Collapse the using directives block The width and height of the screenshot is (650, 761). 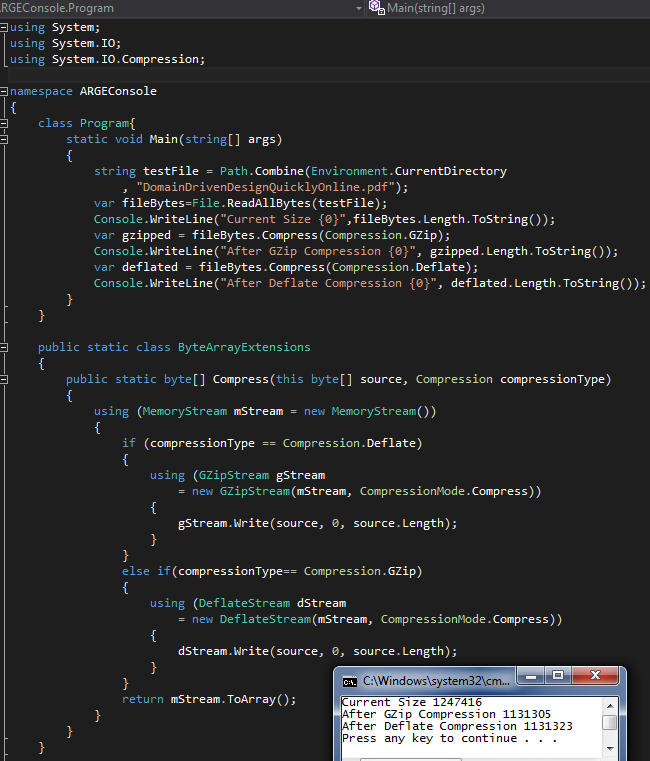[5, 27]
